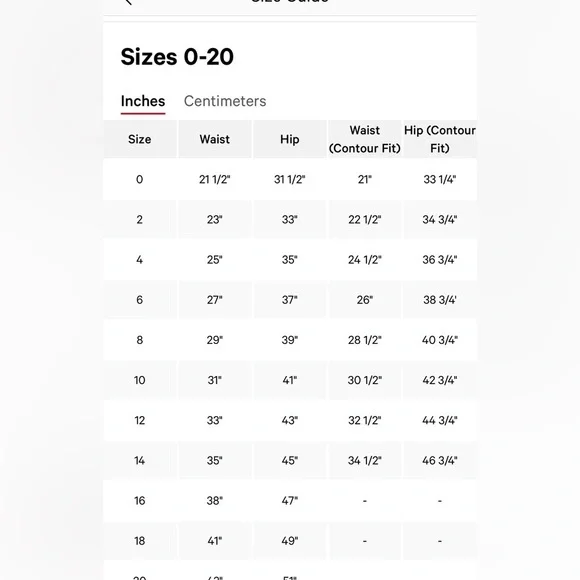Click the Waist column header
Viewport: 580px width, 580px height.
click(215, 139)
